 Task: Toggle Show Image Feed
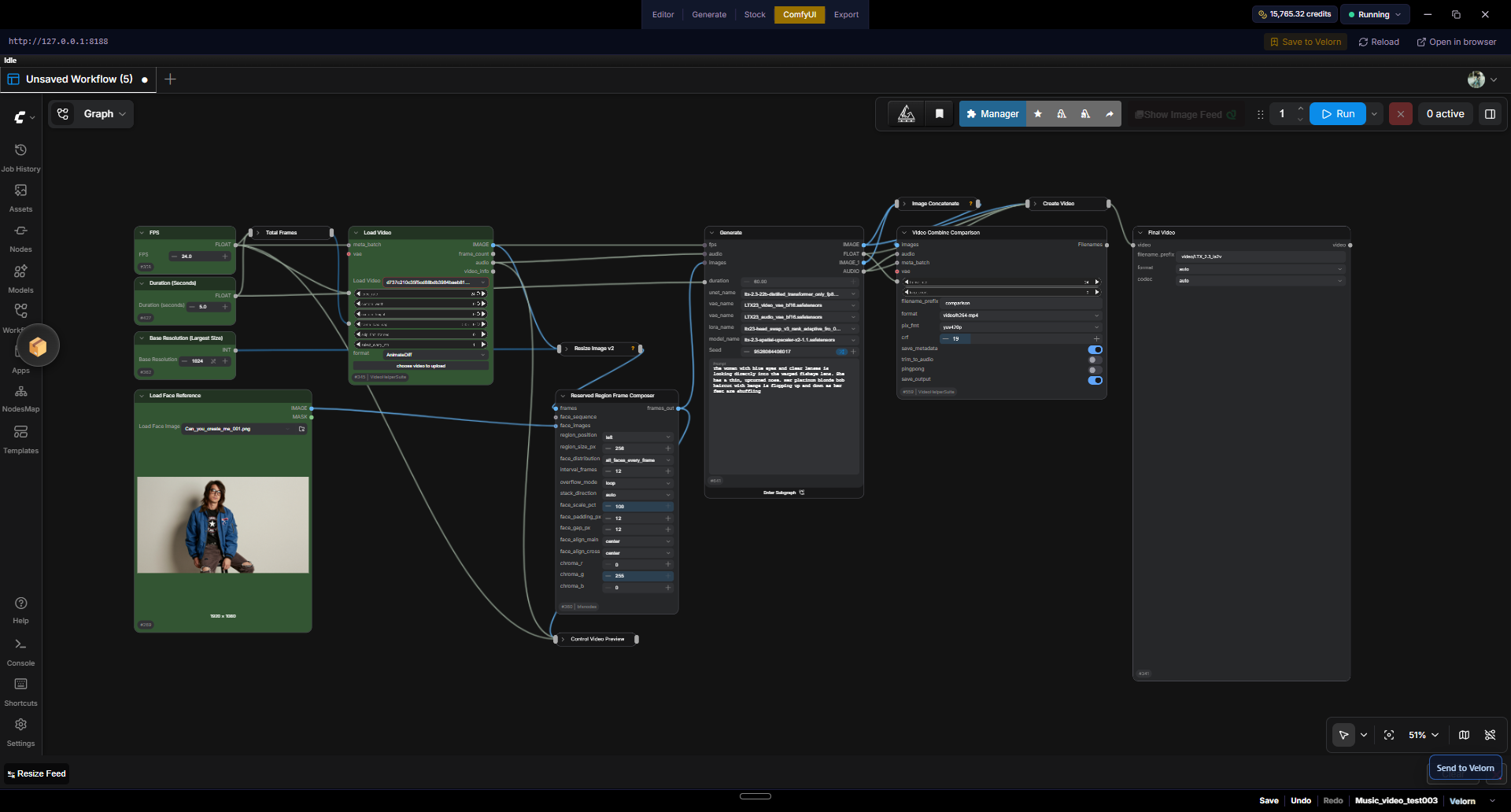(x=1184, y=114)
